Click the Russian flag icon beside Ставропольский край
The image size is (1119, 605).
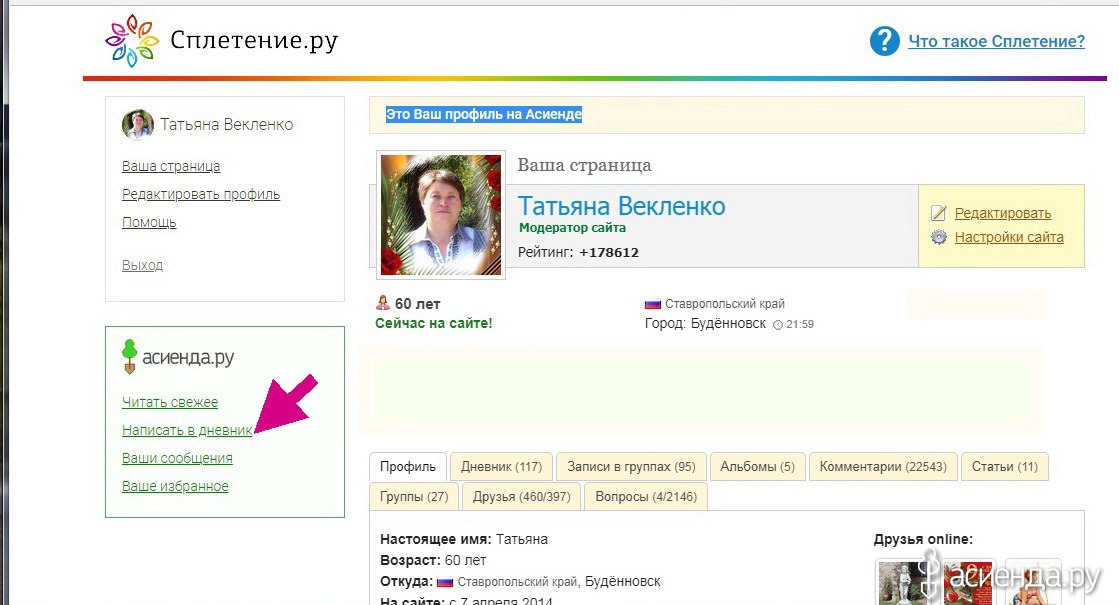point(652,304)
